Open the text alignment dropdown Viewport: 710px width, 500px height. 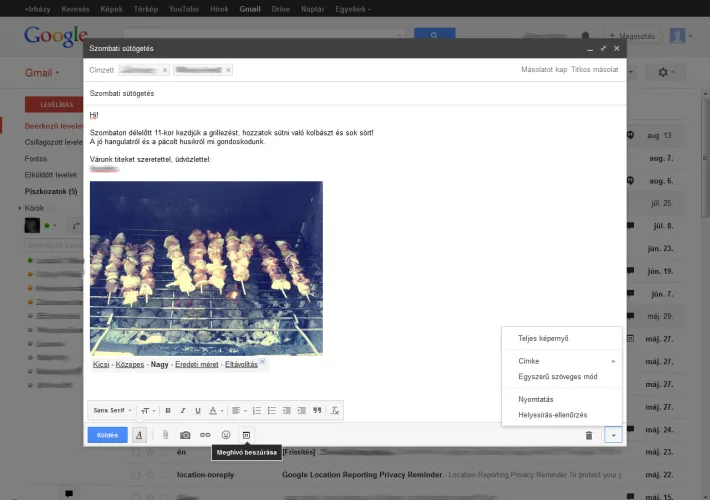[239, 410]
